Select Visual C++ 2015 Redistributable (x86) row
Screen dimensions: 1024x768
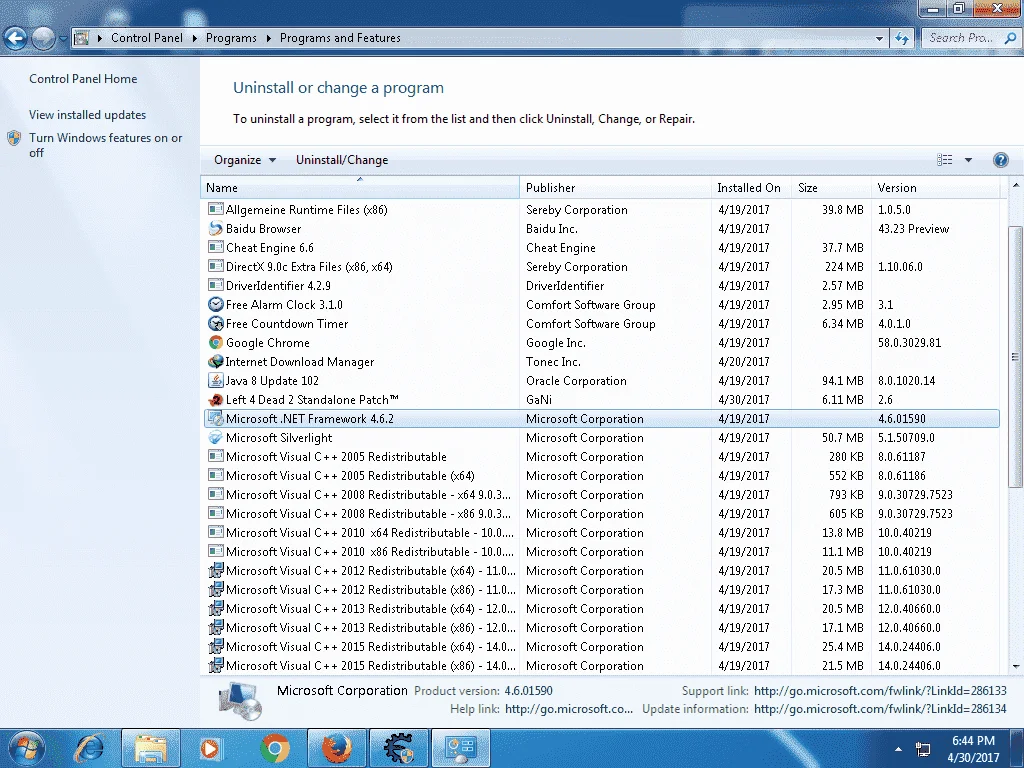(x=601, y=665)
